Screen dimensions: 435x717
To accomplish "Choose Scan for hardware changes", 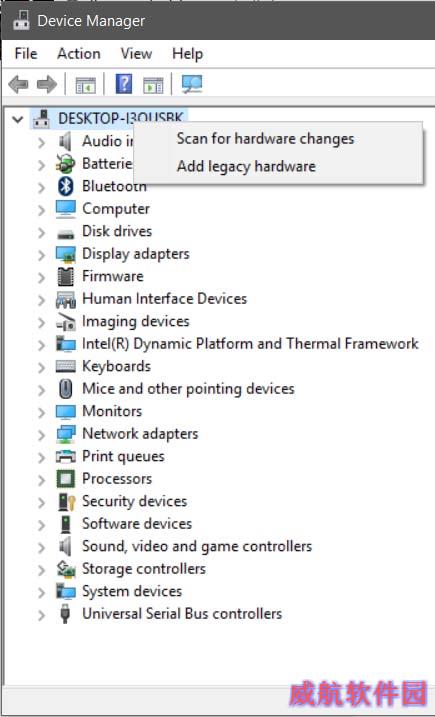I will pos(265,139).
